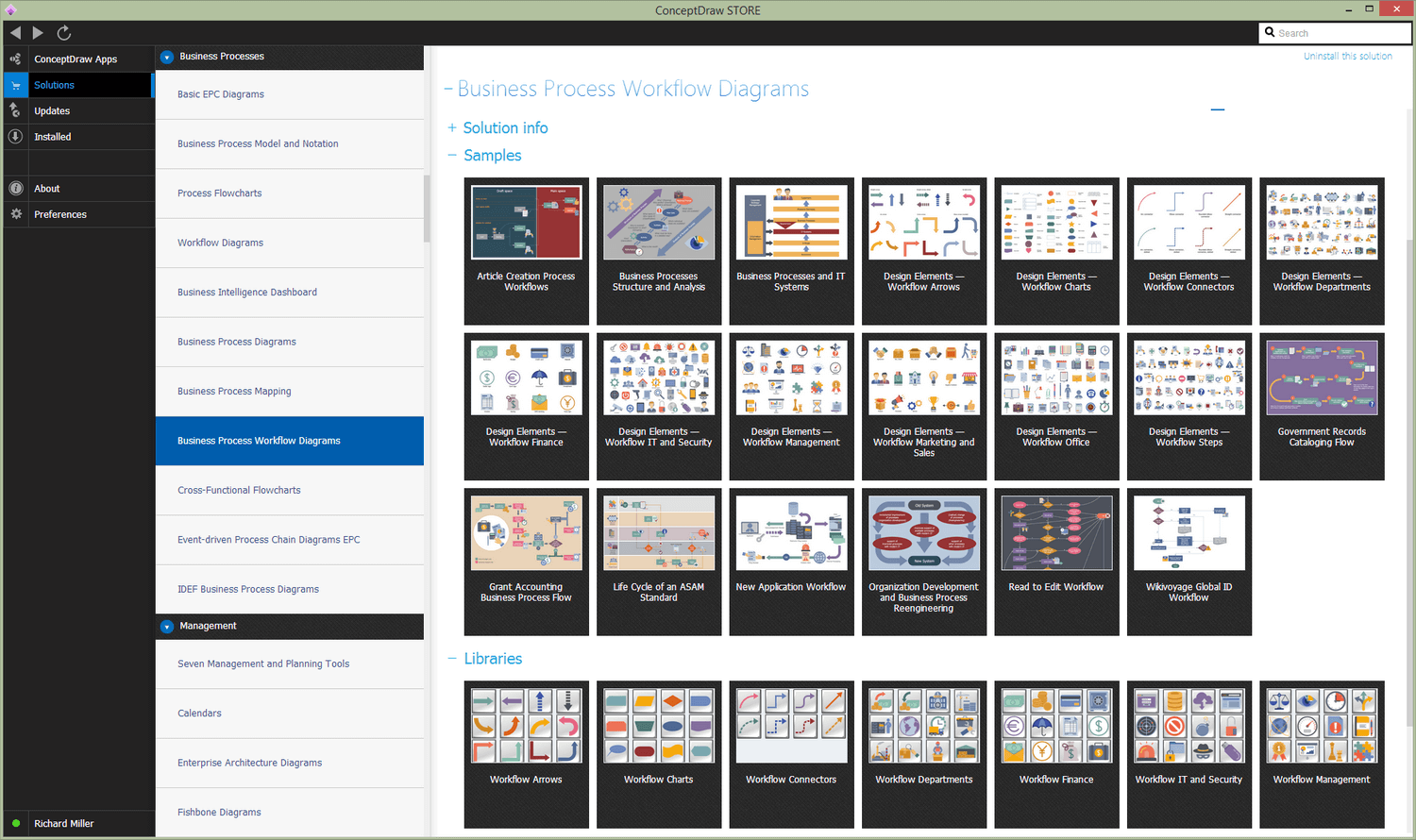Screen dimensions: 1416x840
Task: Open the Workflow Departments library
Action: (924, 754)
